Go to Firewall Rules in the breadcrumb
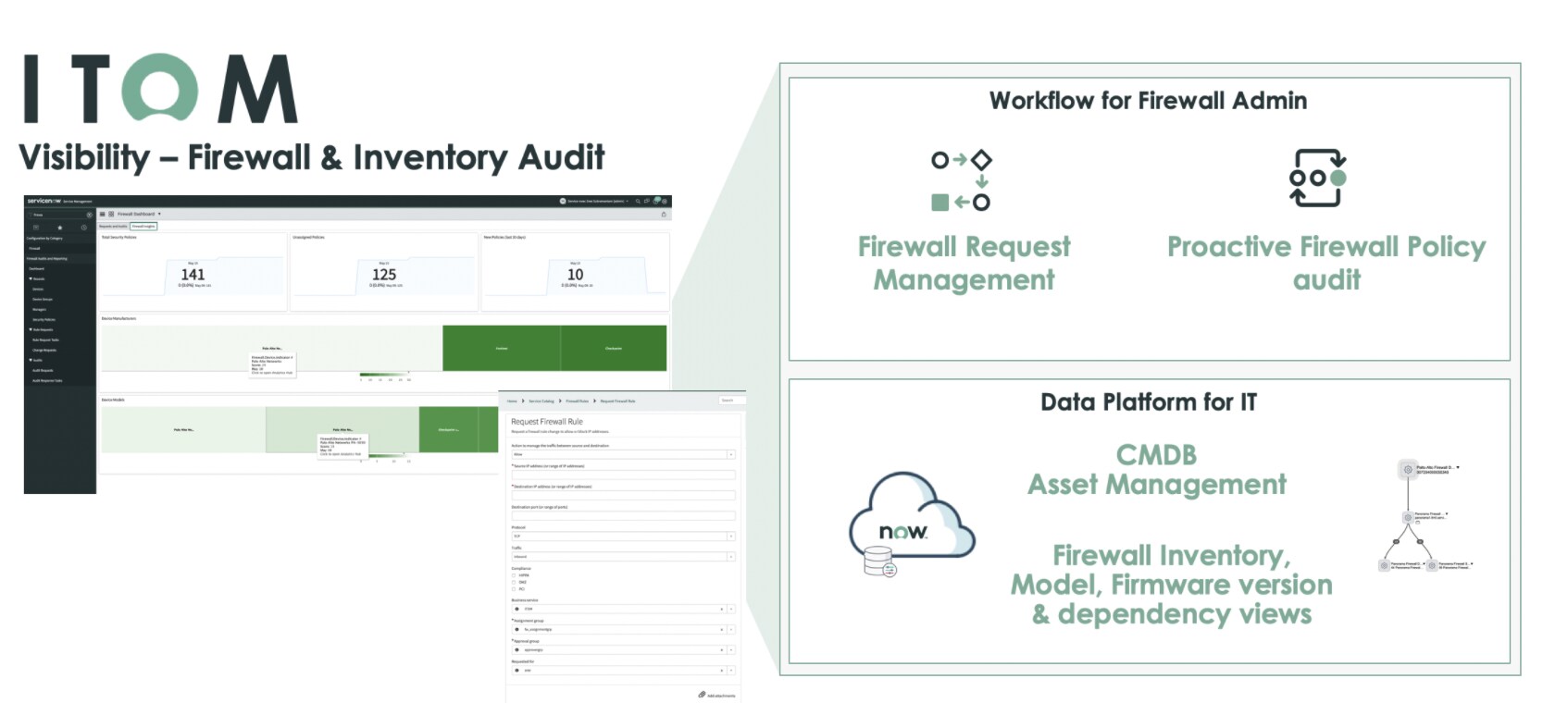The width and height of the screenshot is (1568, 703). click(577, 401)
